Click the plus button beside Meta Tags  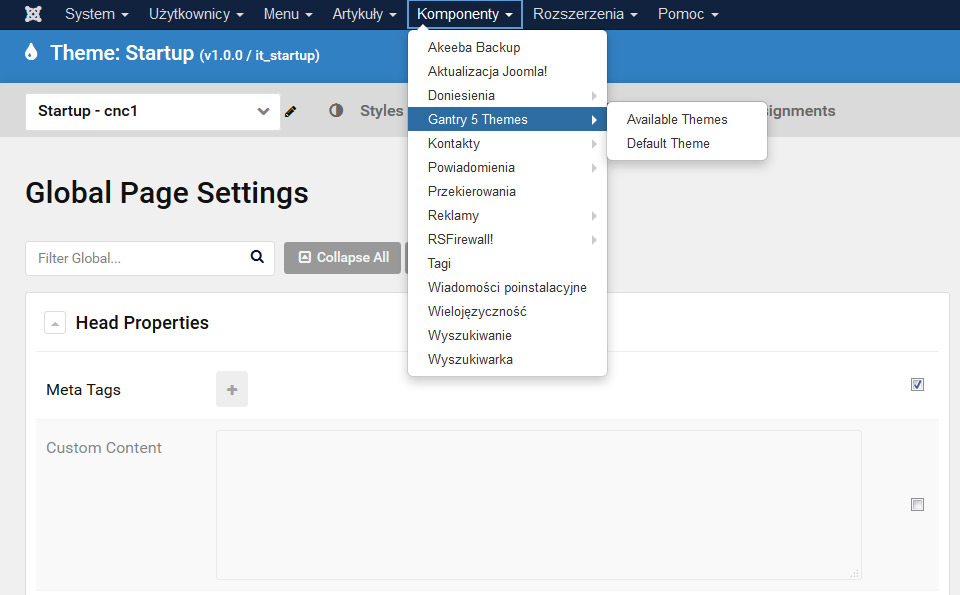pyautogui.click(x=232, y=389)
